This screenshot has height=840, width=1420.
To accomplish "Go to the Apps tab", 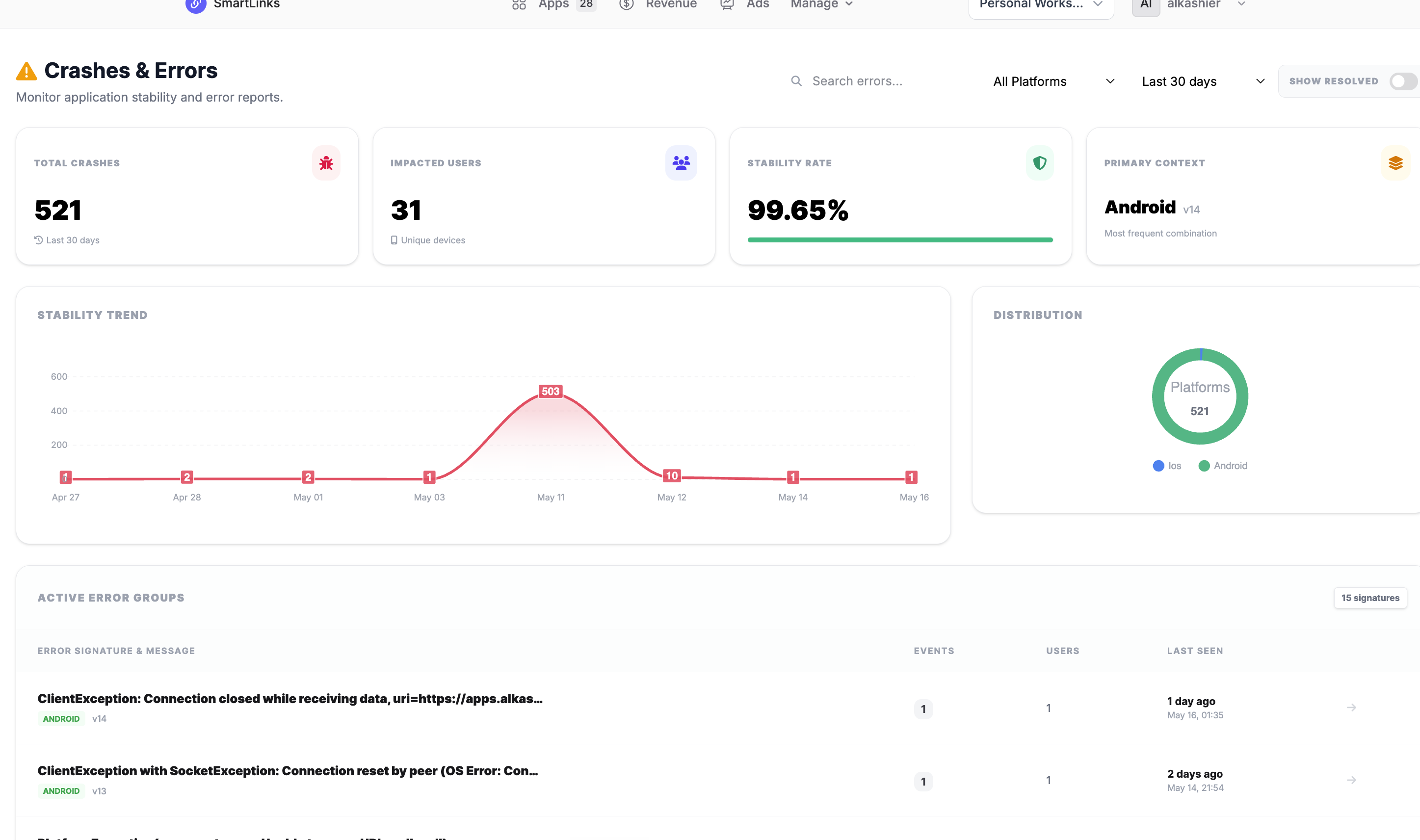I will pos(553,4).
